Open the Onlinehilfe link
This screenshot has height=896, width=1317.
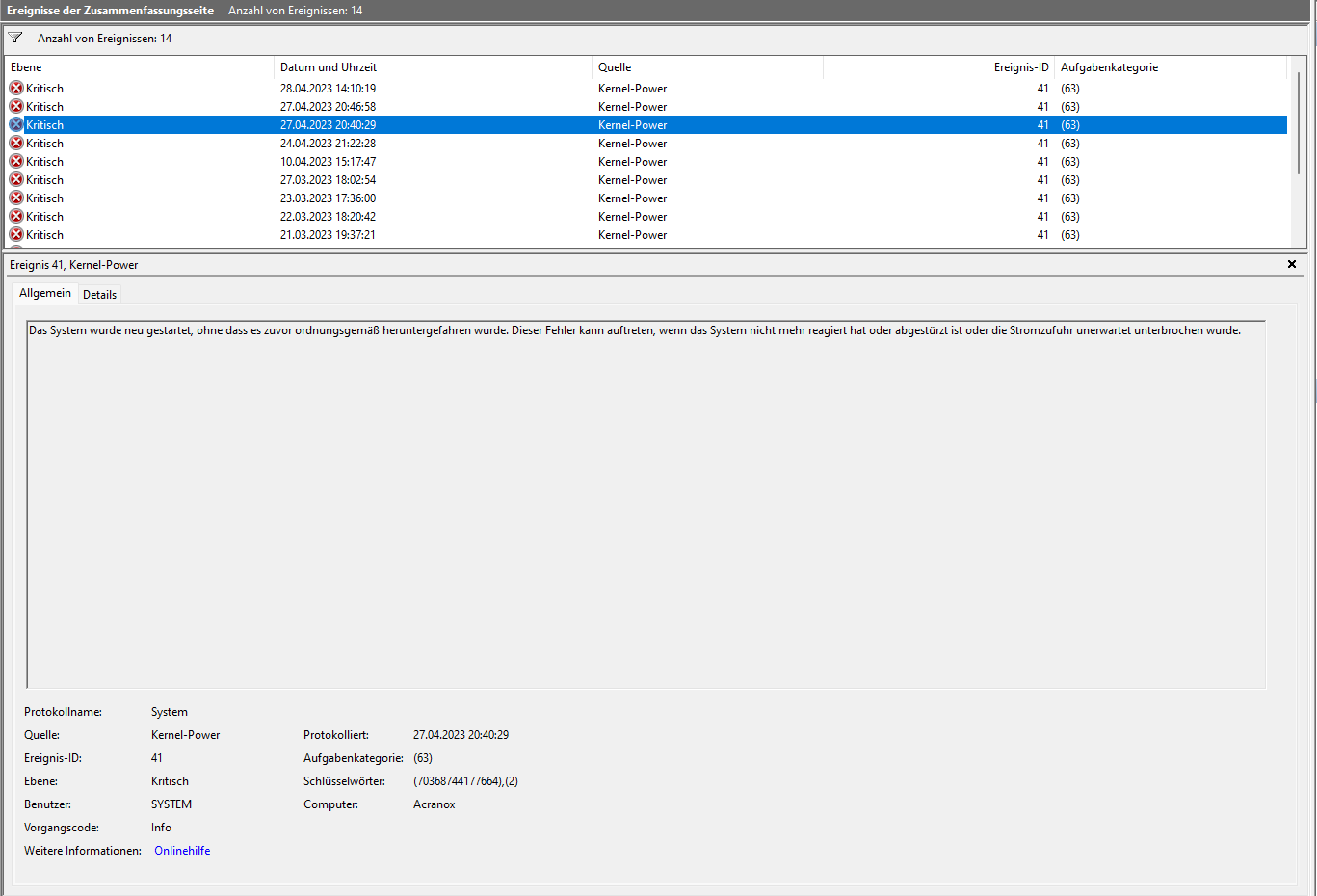point(182,851)
